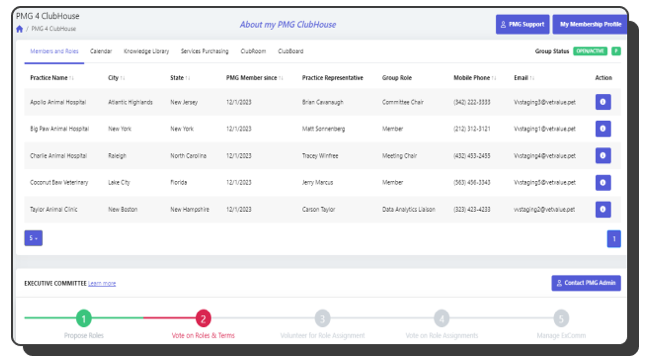Open the Calendar tab
The image size is (649, 362).
(x=101, y=51)
